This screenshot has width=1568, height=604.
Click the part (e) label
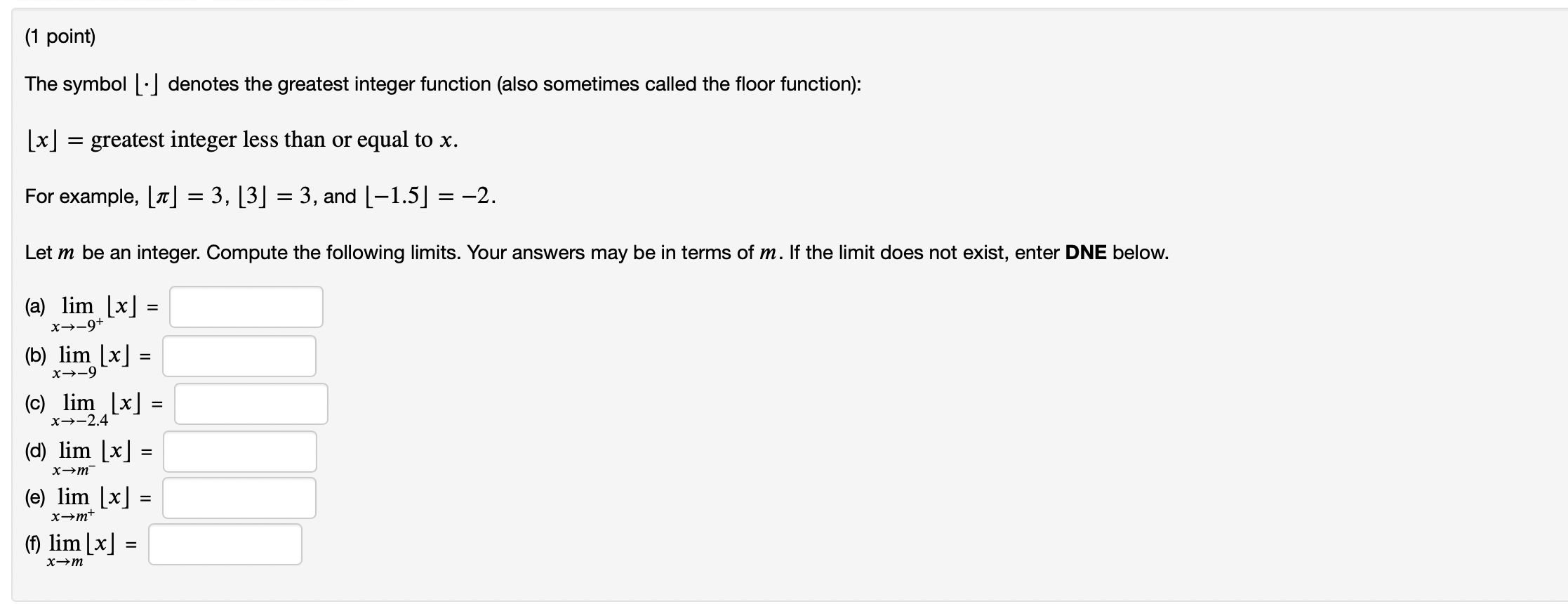pyautogui.click(x=35, y=497)
